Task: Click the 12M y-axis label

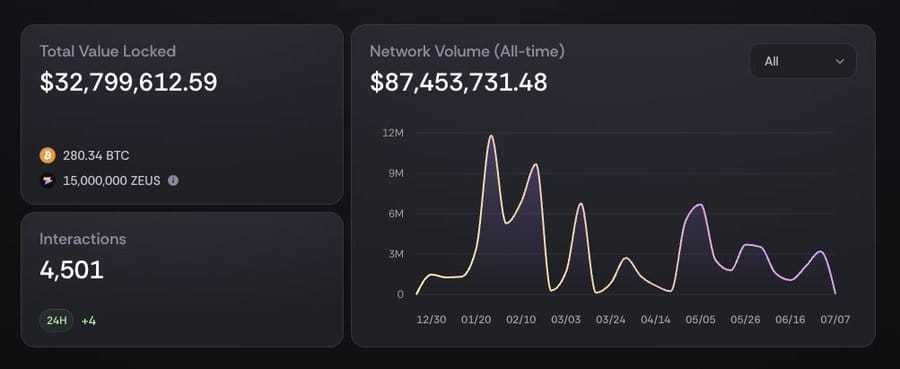Action: click(393, 133)
